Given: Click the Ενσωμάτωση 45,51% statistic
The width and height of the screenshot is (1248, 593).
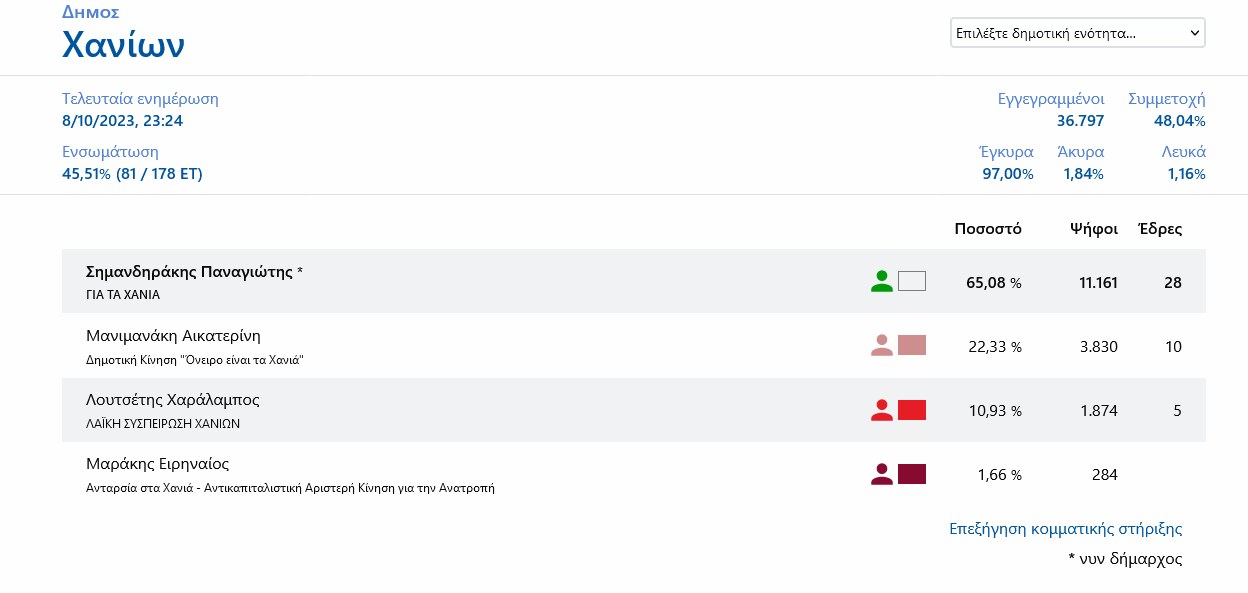Looking at the screenshot, I should pyautogui.click(x=132, y=174).
